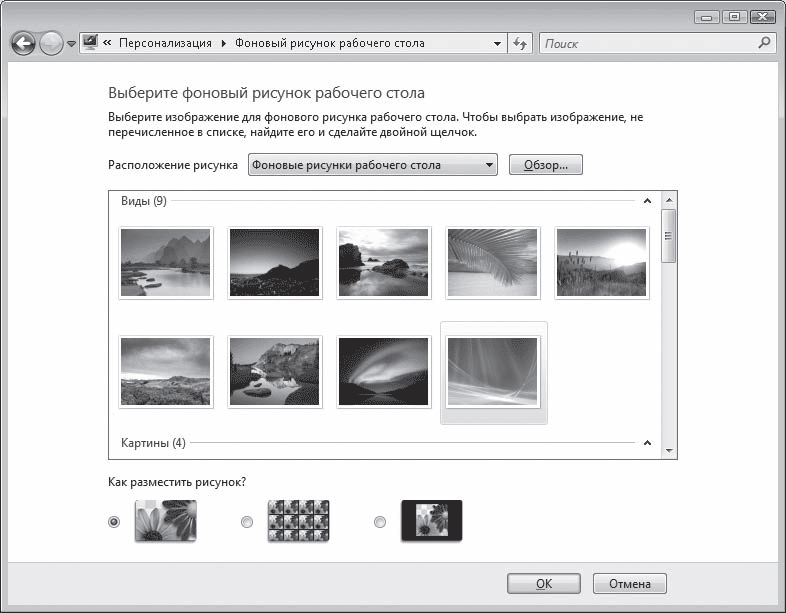The width and height of the screenshot is (786, 613).
Task: Click the wallpaper list vertical scrollbar thumb
Action: (x=669, y=234)
